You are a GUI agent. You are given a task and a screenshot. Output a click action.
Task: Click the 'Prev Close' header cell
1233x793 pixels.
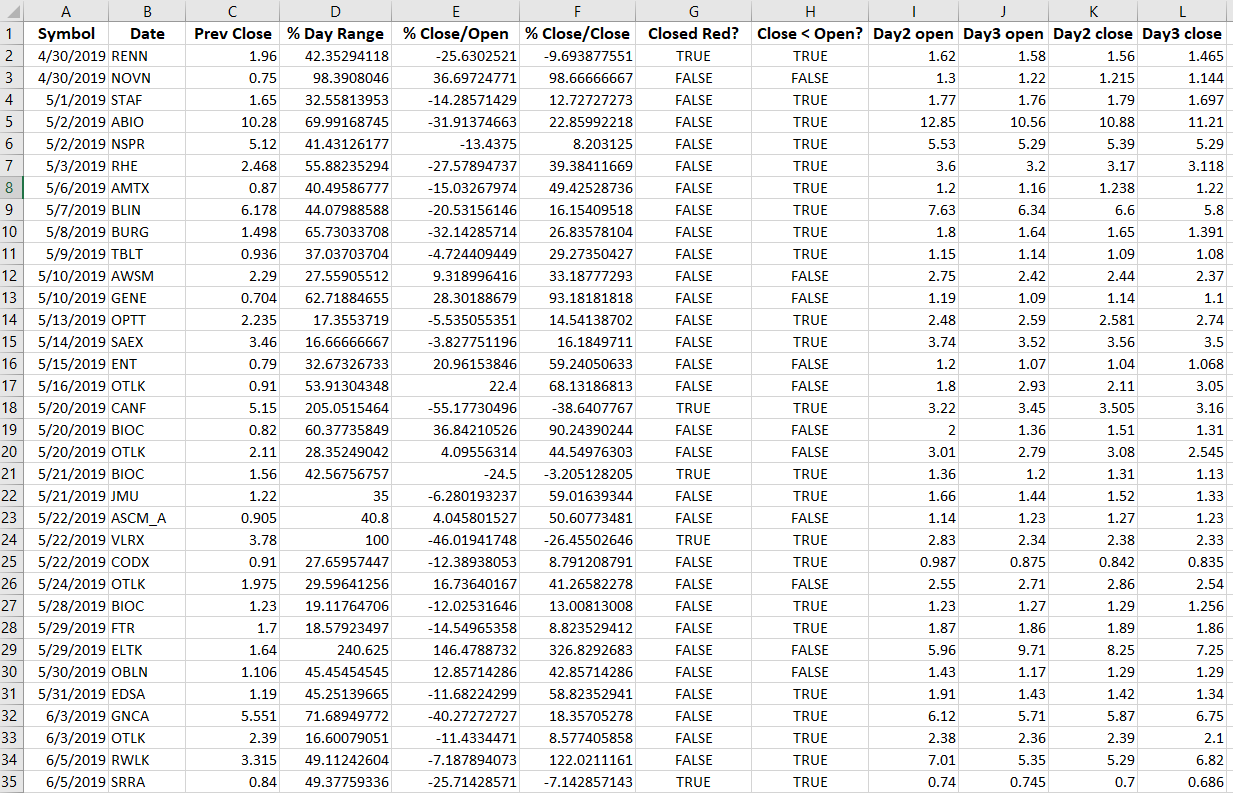[x=232, y=34]
